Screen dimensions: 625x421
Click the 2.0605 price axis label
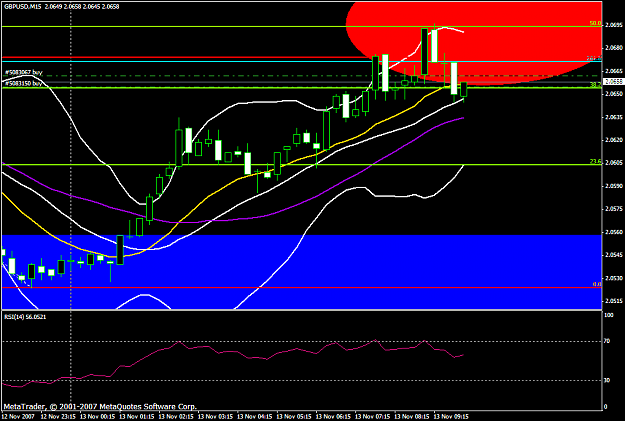(613, 163)
